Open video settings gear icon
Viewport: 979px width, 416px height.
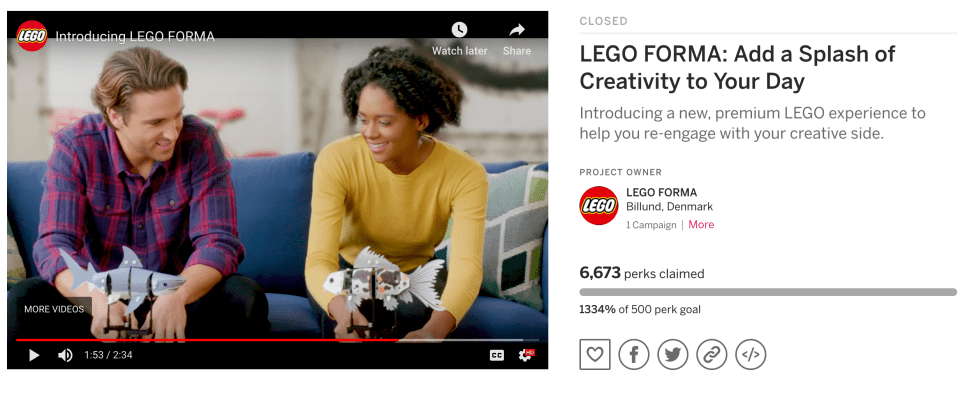pyautogui.click(x=526, y=355)
